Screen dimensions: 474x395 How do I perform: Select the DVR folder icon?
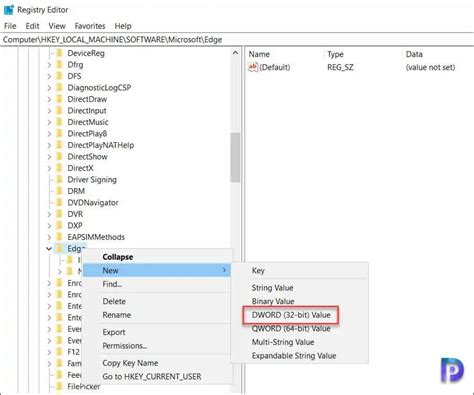click(x=59, y=214)
